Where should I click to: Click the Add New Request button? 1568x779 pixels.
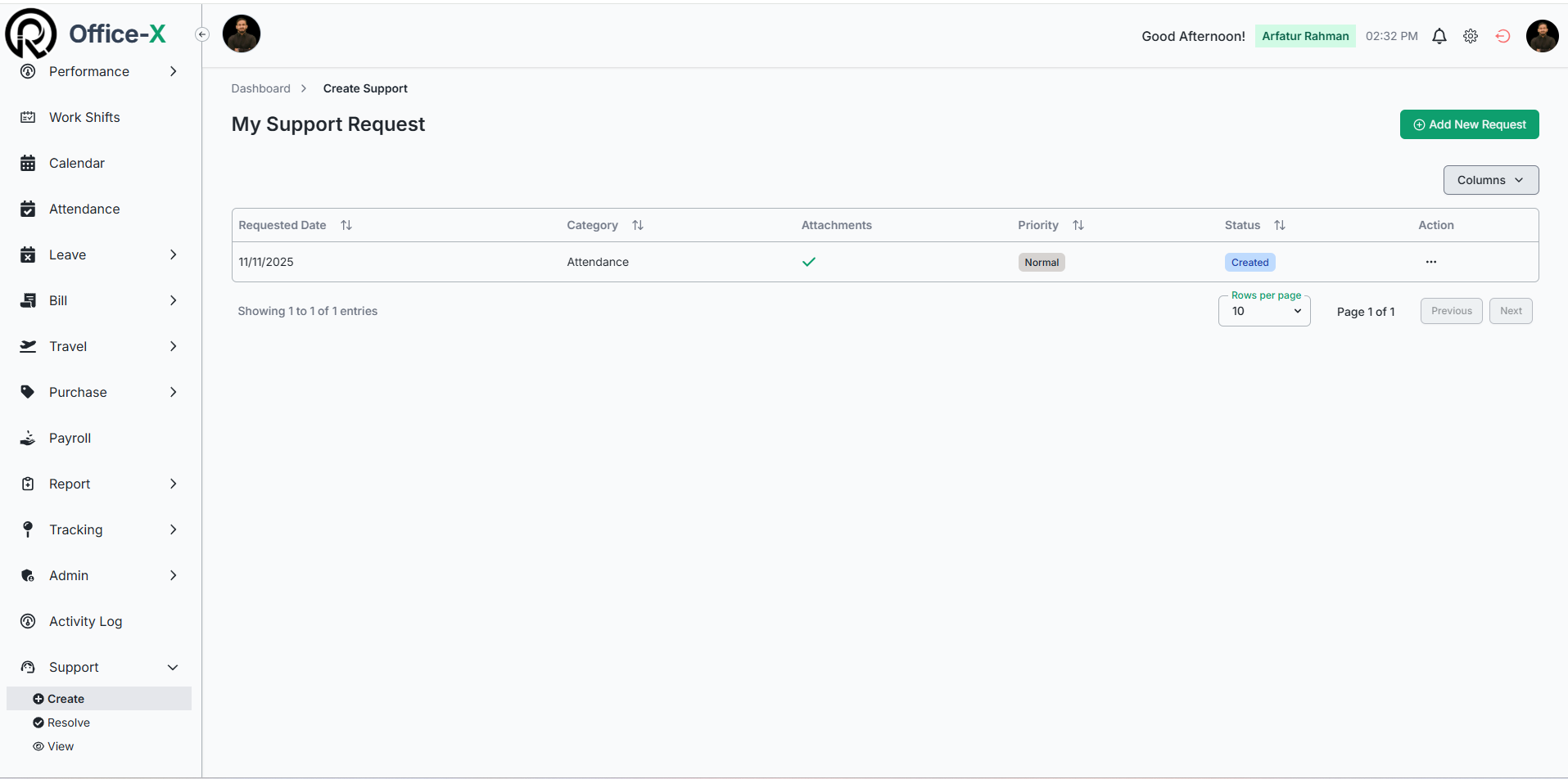[x=1469, y=124]
